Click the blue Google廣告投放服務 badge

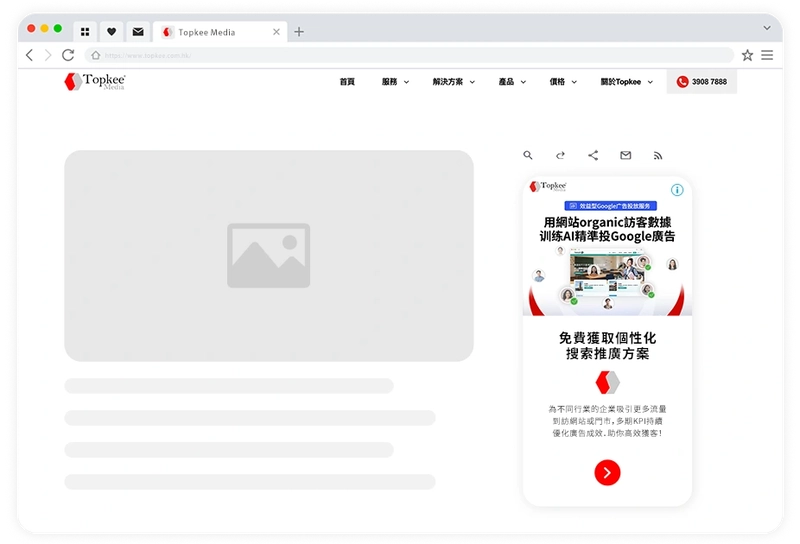pos(610,206)
